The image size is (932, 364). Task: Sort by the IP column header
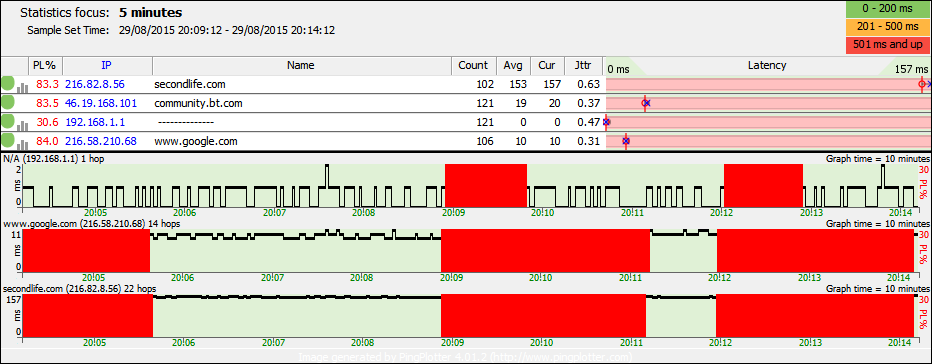click(107, 65)
